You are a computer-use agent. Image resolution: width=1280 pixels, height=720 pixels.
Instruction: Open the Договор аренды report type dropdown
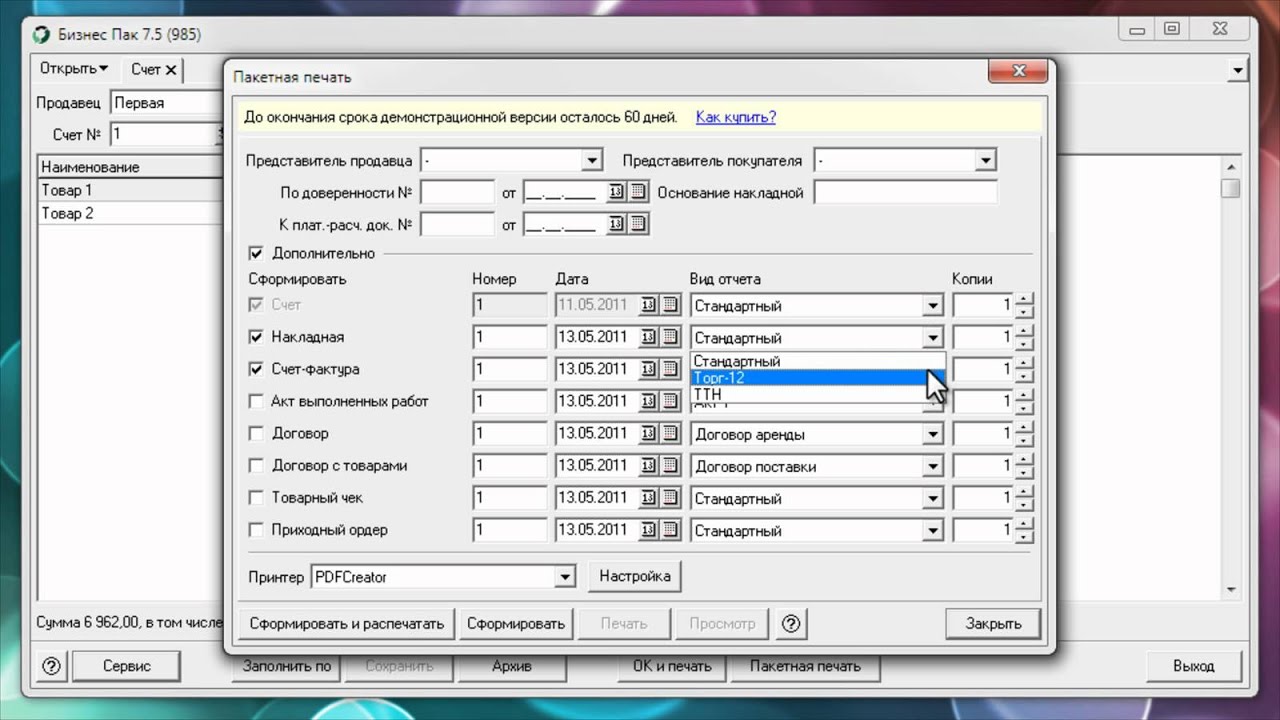tap(933, 434)
